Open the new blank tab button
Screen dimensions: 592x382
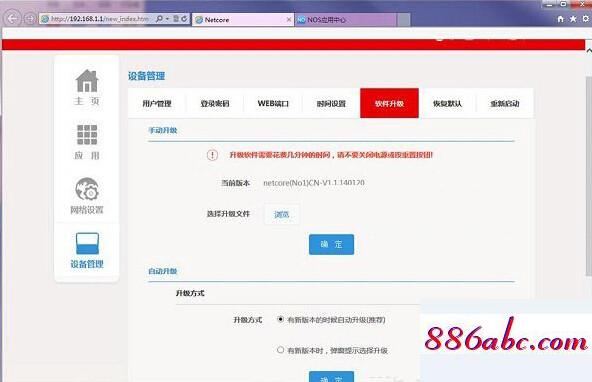(404, 20)
